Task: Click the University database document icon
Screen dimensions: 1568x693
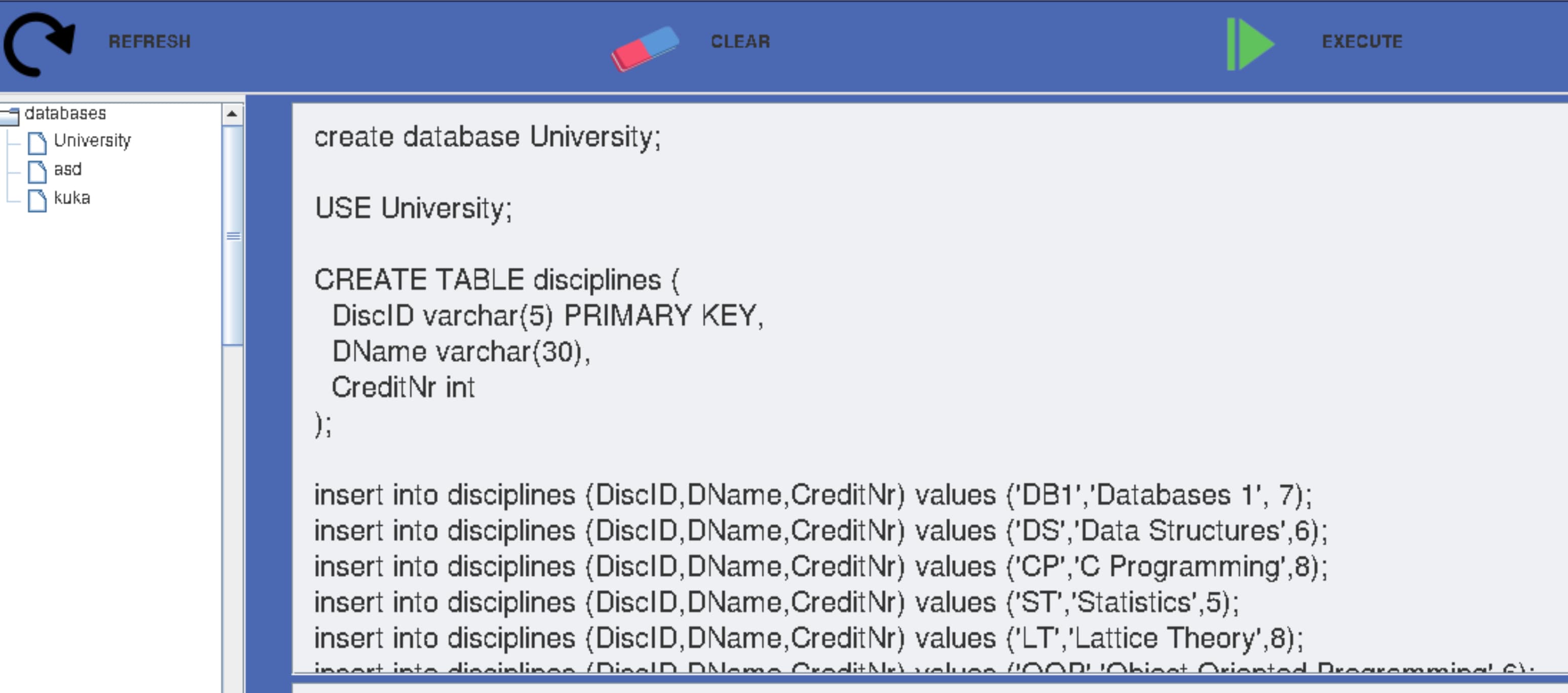Action: [x=37, y=142]
